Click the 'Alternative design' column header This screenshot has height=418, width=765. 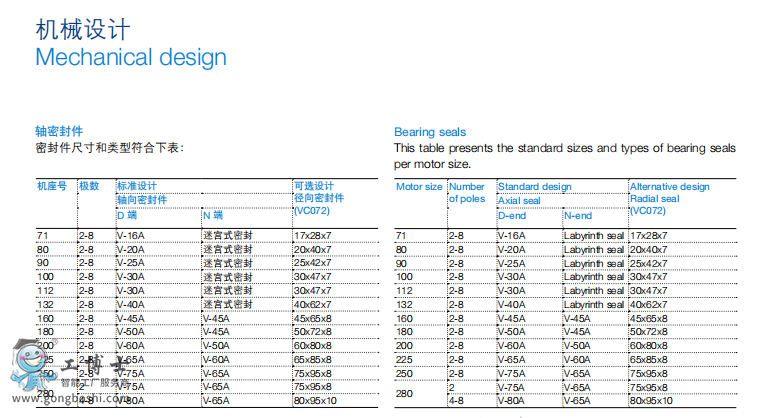click(669, 187)
